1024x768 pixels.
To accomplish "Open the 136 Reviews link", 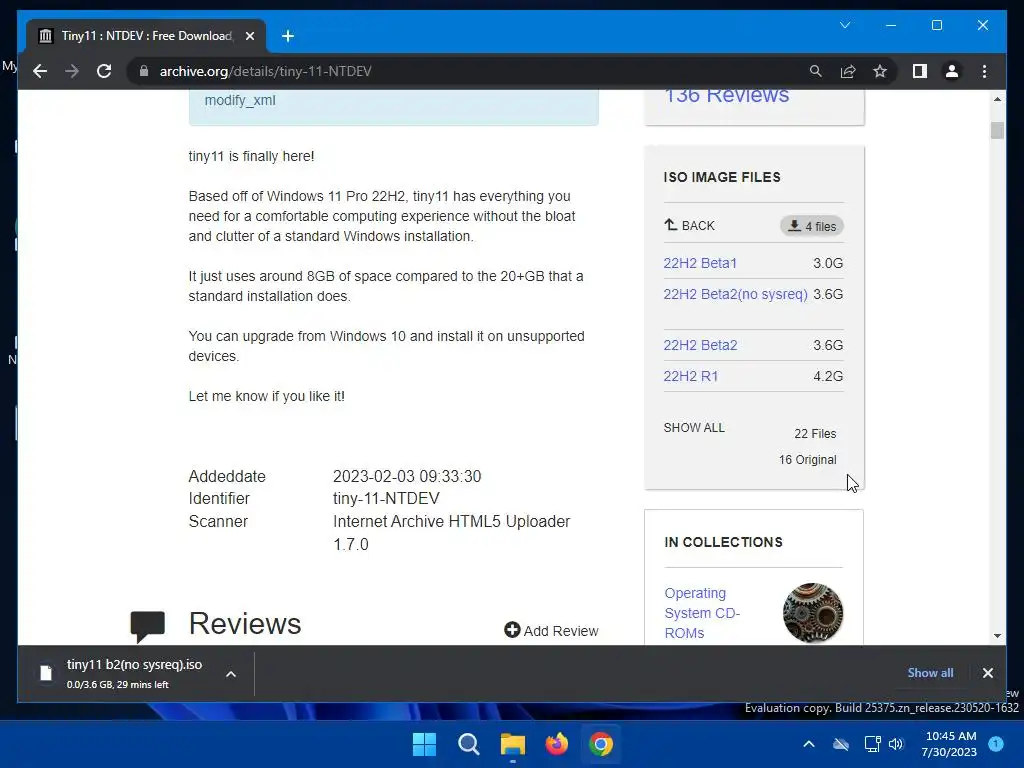I will (726, 96).
